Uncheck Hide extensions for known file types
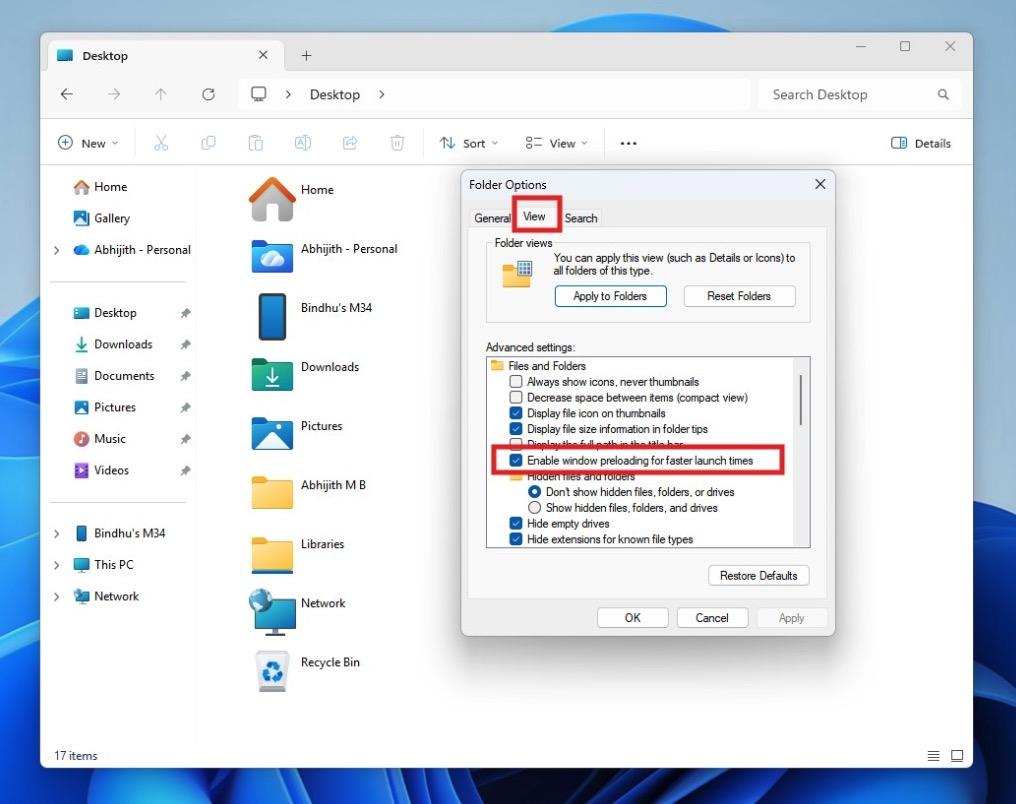This screenshot has height=804, width=1016. coord(516,539)
